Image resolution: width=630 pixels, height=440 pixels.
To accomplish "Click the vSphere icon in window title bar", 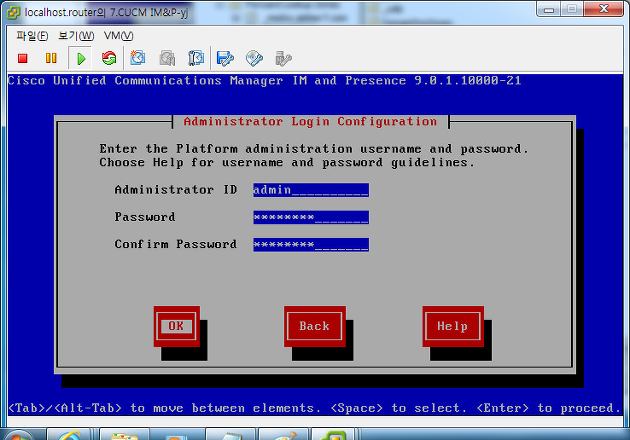I will (x=14, y=13).
